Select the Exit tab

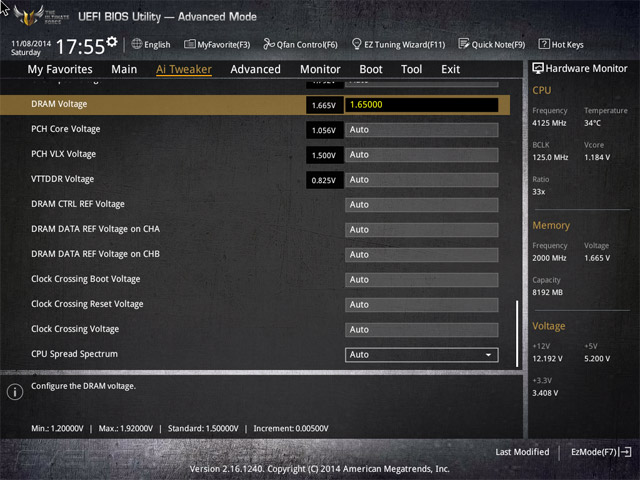coord(450,69)
